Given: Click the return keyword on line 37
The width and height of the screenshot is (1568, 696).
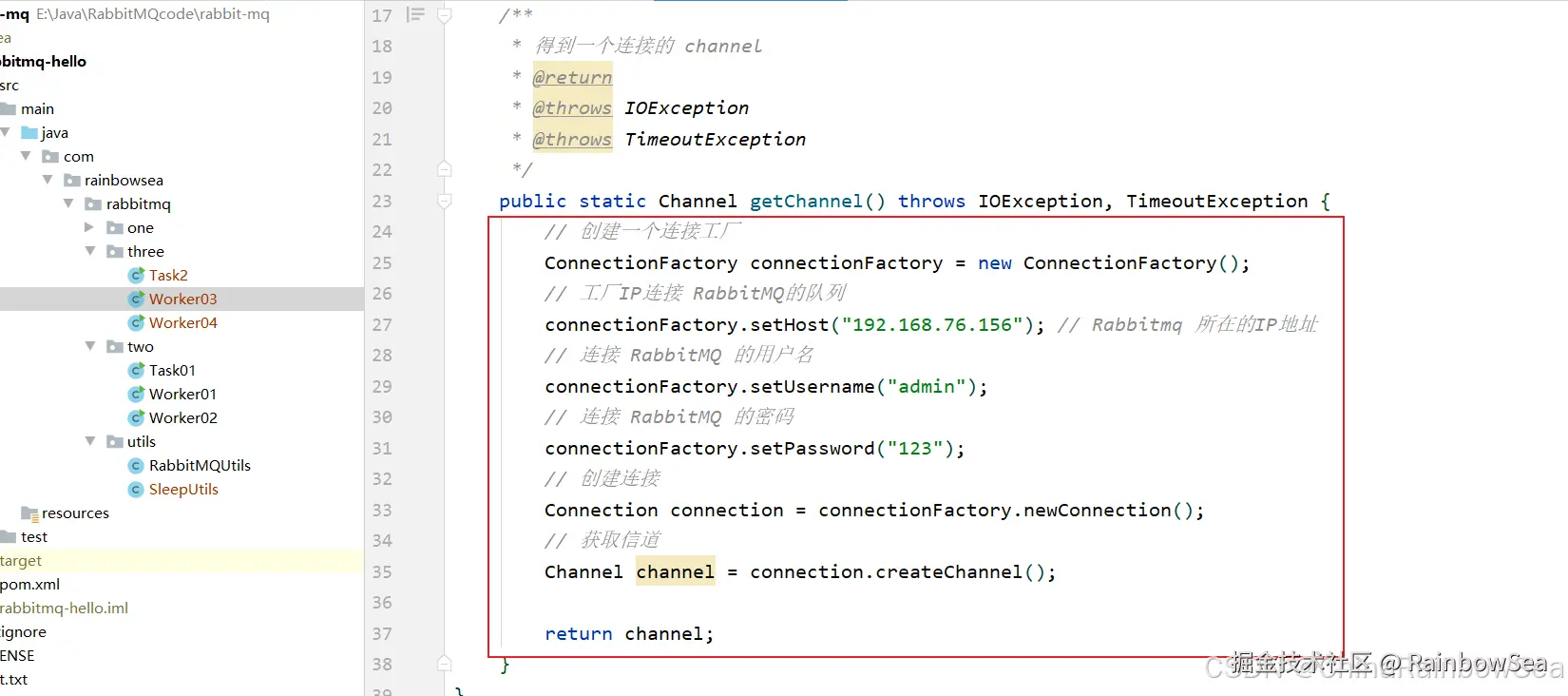Looking at the screenshot, I should click(x=579, y=634).
